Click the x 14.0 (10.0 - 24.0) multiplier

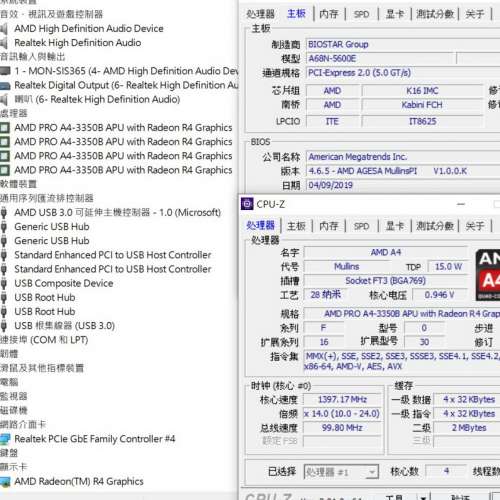(342, 414)
